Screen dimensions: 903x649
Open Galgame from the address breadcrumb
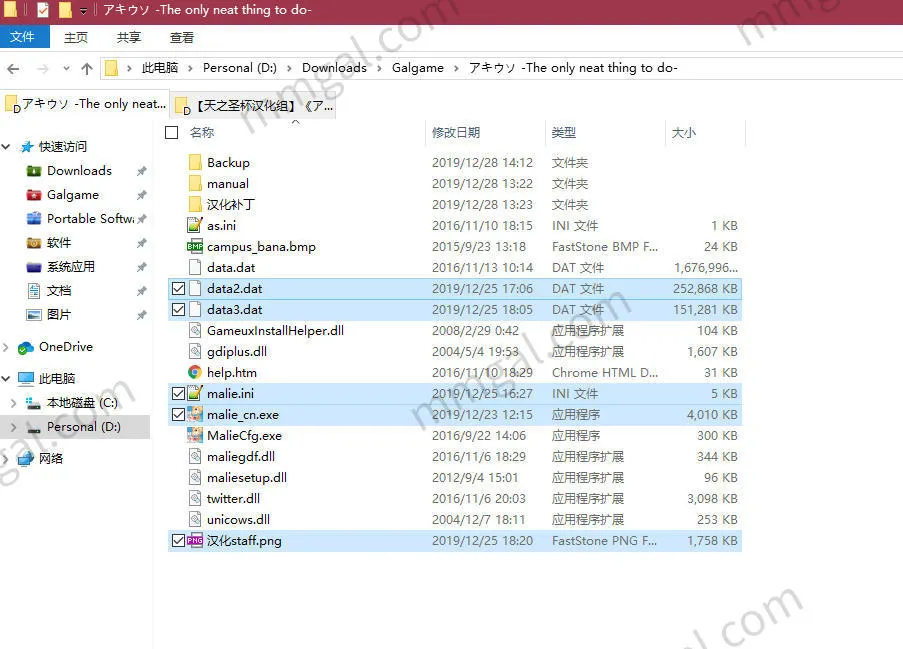point(417,67)
